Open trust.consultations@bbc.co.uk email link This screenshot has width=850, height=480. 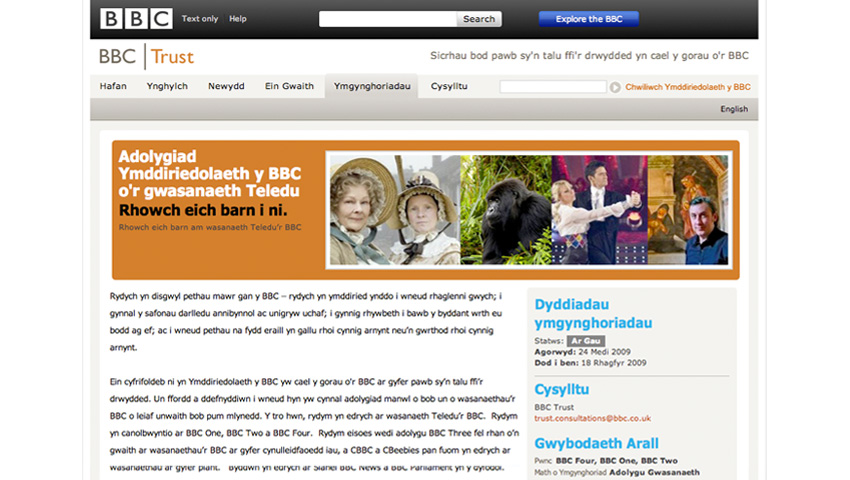(592, 418)
